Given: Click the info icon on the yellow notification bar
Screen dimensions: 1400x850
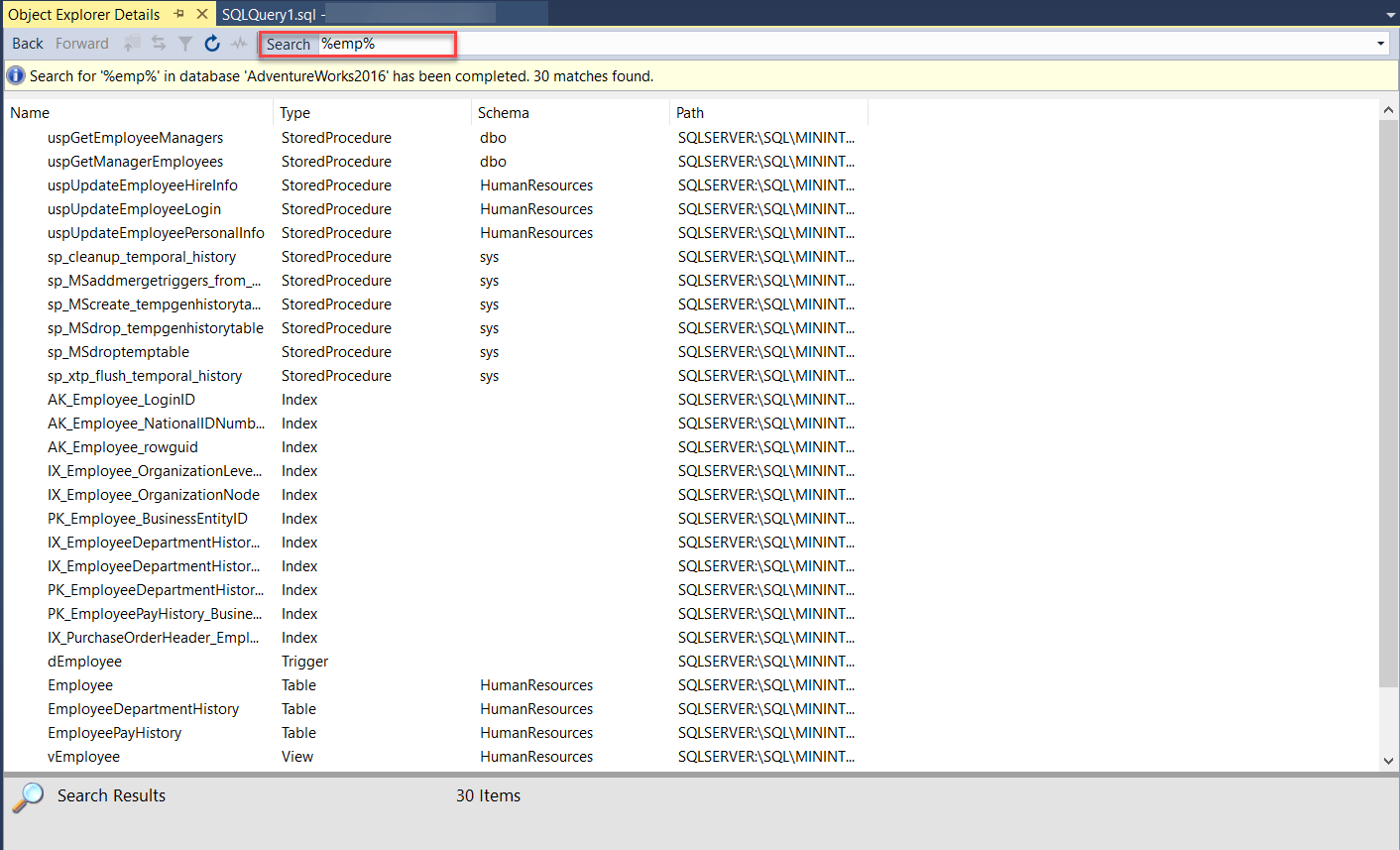Looking at the screenshot, I should (x=16, y=75).
